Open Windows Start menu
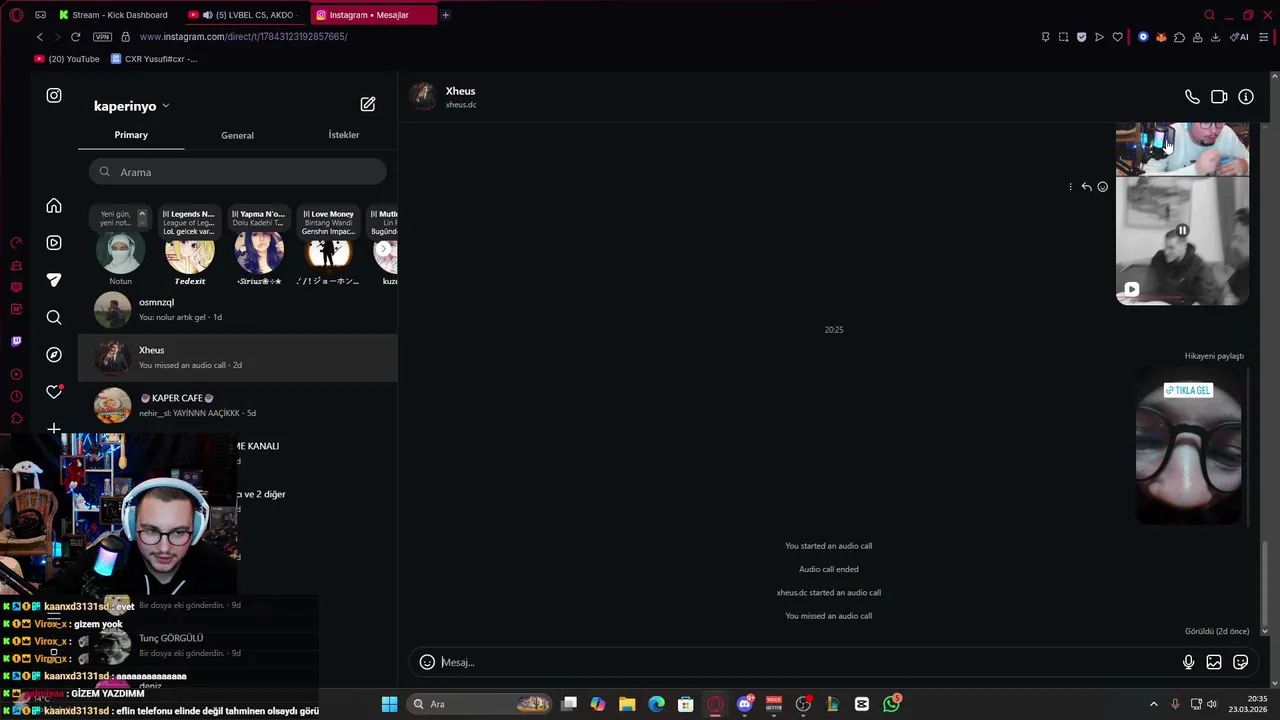Viewport: 1280px width, 720px height. [389, 704]
